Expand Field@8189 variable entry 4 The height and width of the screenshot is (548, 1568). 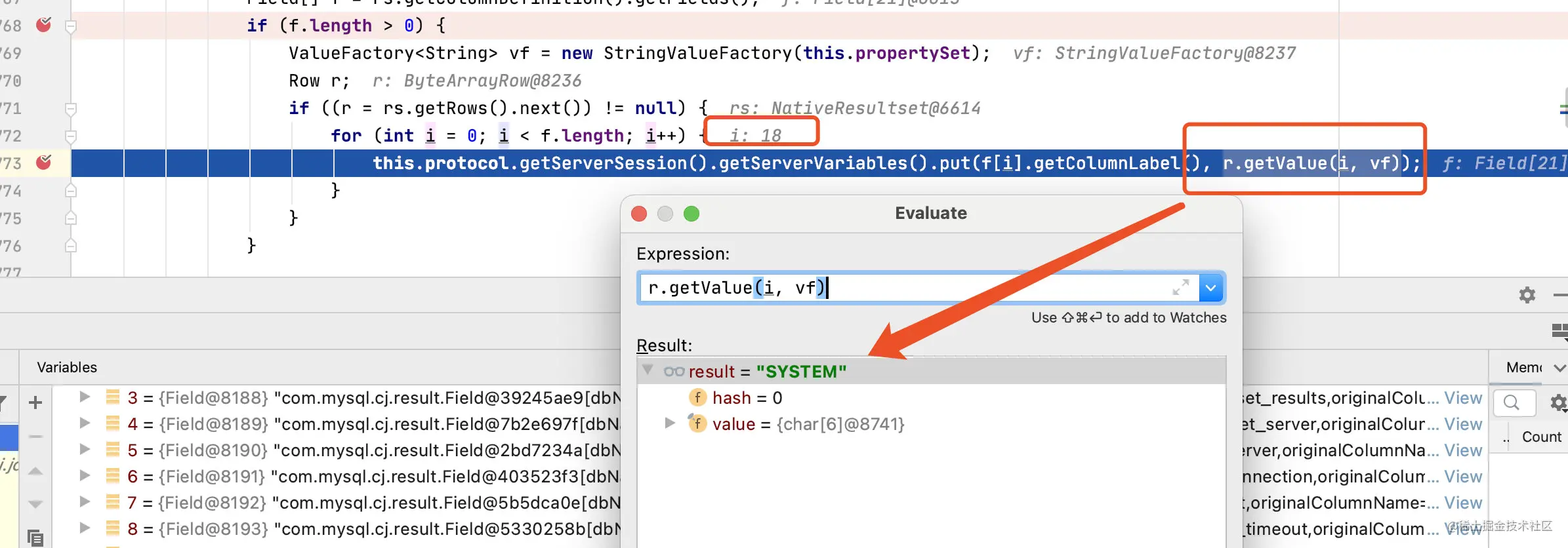click(x=85, y=423)
